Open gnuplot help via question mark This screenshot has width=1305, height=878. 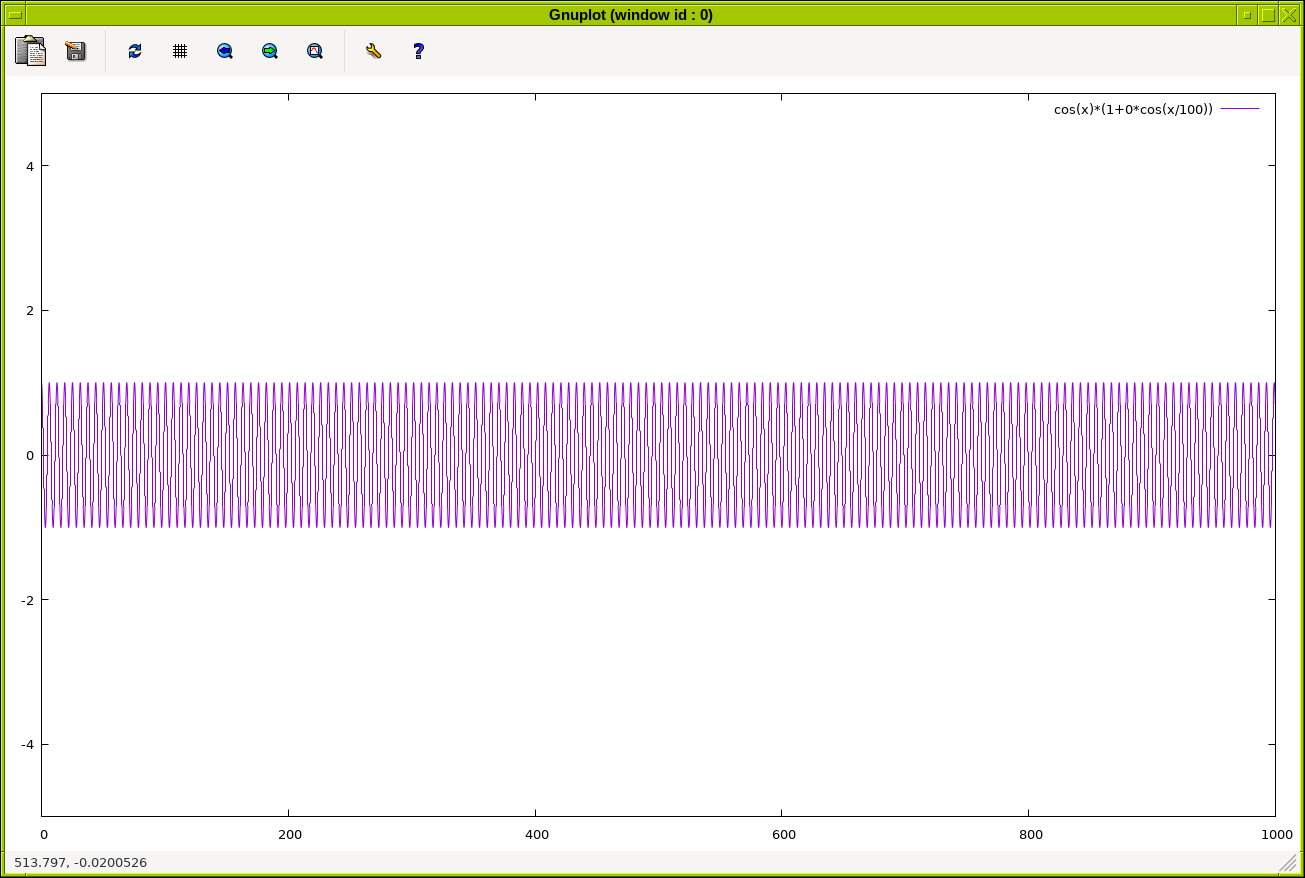pyautogui.click(x=418, y=51)
